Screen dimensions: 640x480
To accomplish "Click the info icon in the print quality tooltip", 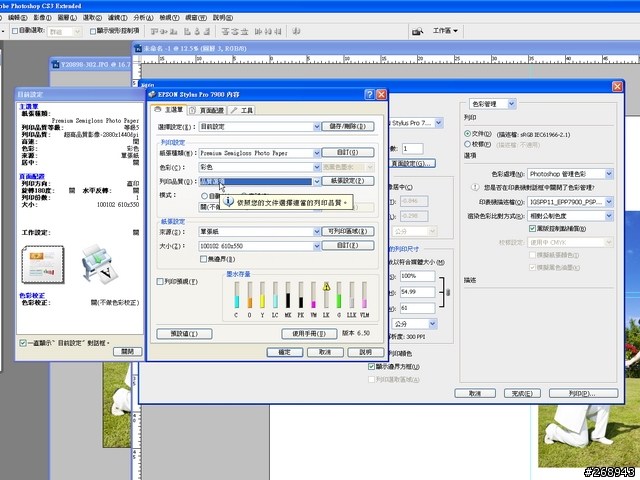I will click(x=229, y=202).
